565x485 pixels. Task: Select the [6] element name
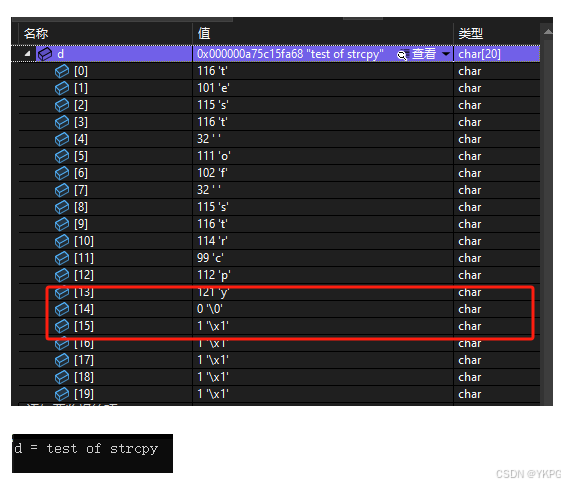pyautogui.click(x=81, y=173)
